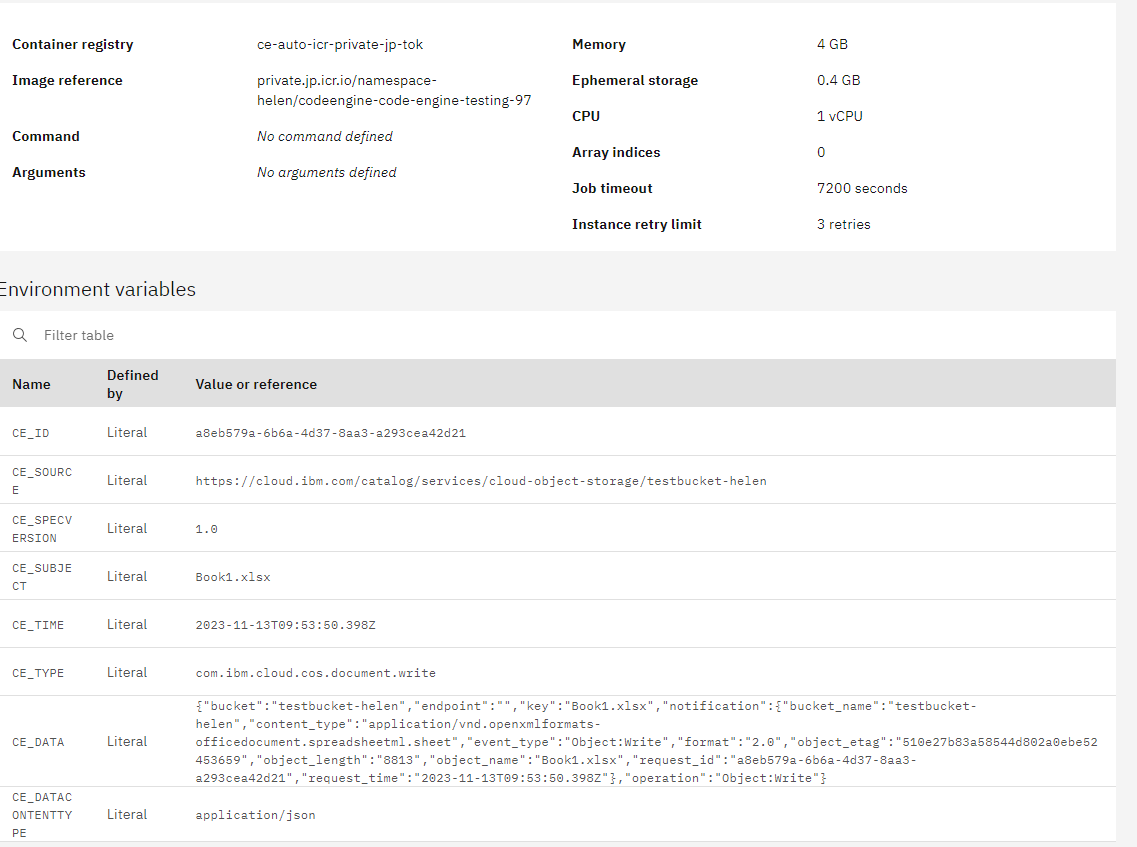Viewport: 1137px width, 847px height.
Task: Select the CE_SPECVERSION variable name
Action: pyautogui.click(x=42, y=529)
